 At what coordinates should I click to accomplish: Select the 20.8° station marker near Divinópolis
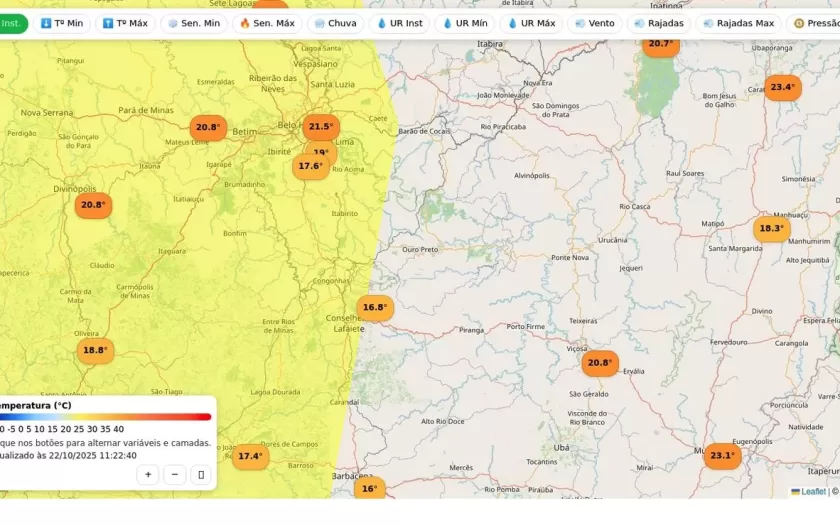pyautogui.click(x=93, y=205)
